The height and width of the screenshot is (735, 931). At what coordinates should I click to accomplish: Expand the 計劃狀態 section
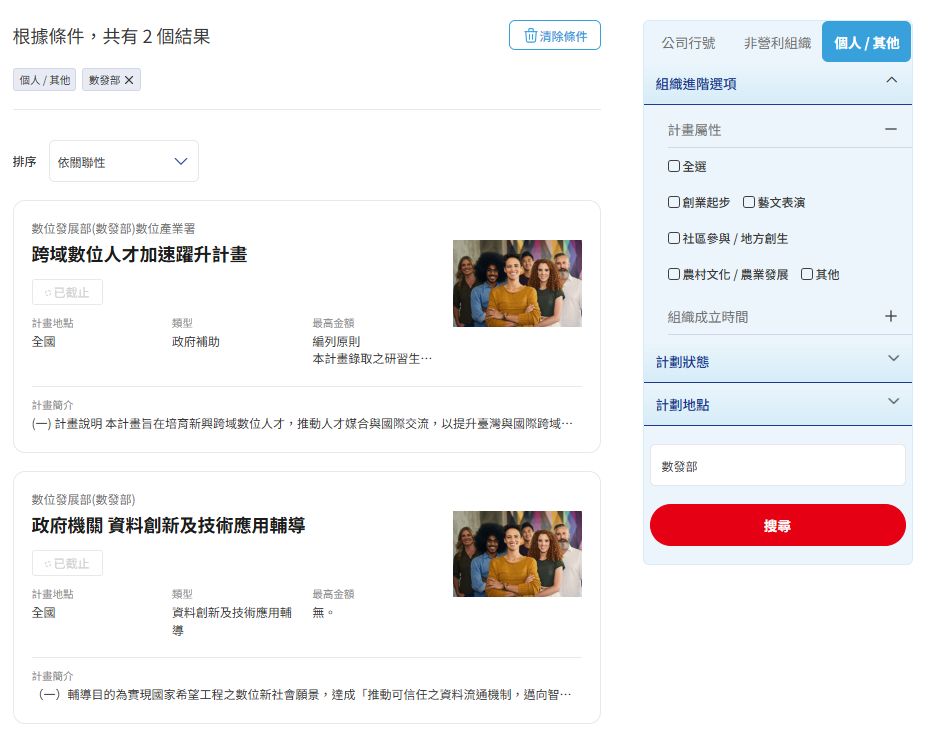pyautogui.click(x=893, y=359)
